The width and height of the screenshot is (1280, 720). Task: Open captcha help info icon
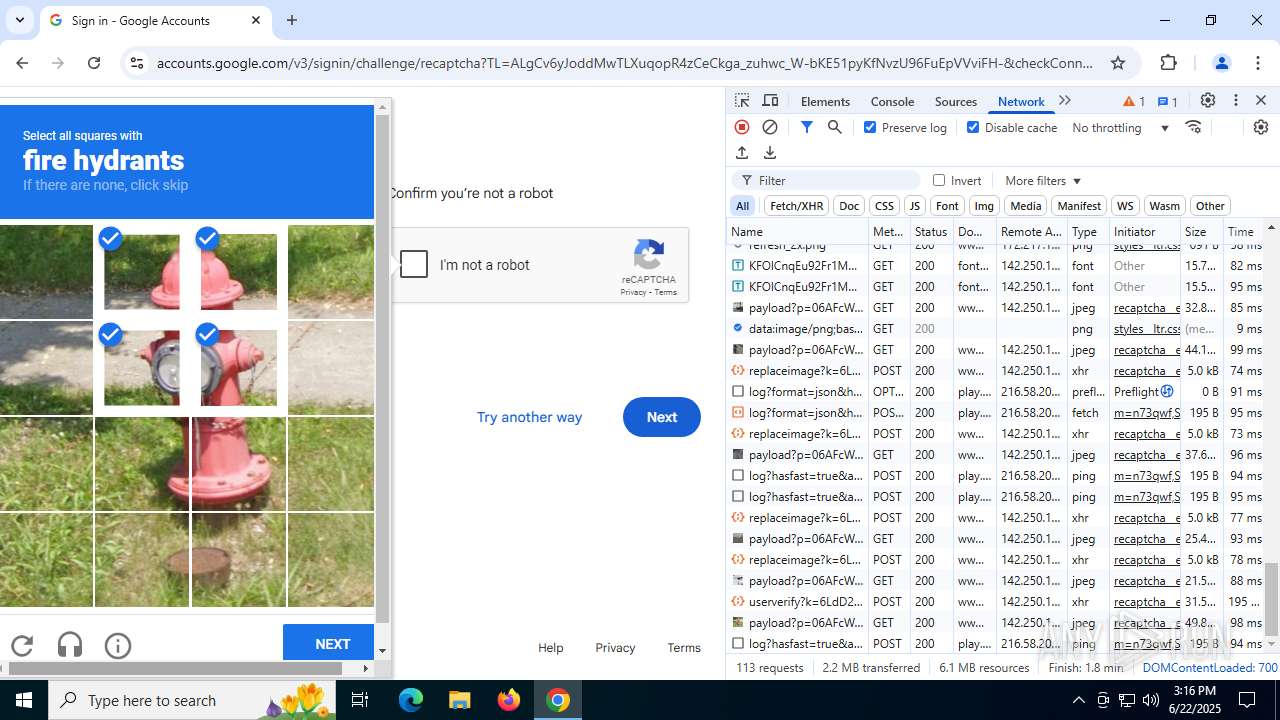click(118, 646)
